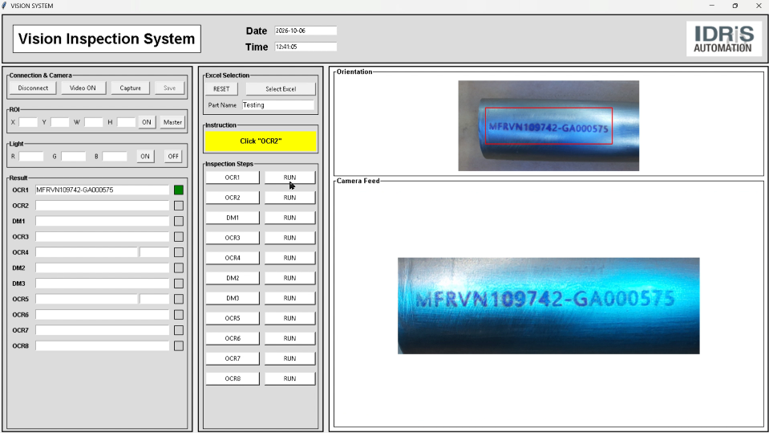
Task: Click the green OCR1 status indicator
Action: [x=179, y=190]
